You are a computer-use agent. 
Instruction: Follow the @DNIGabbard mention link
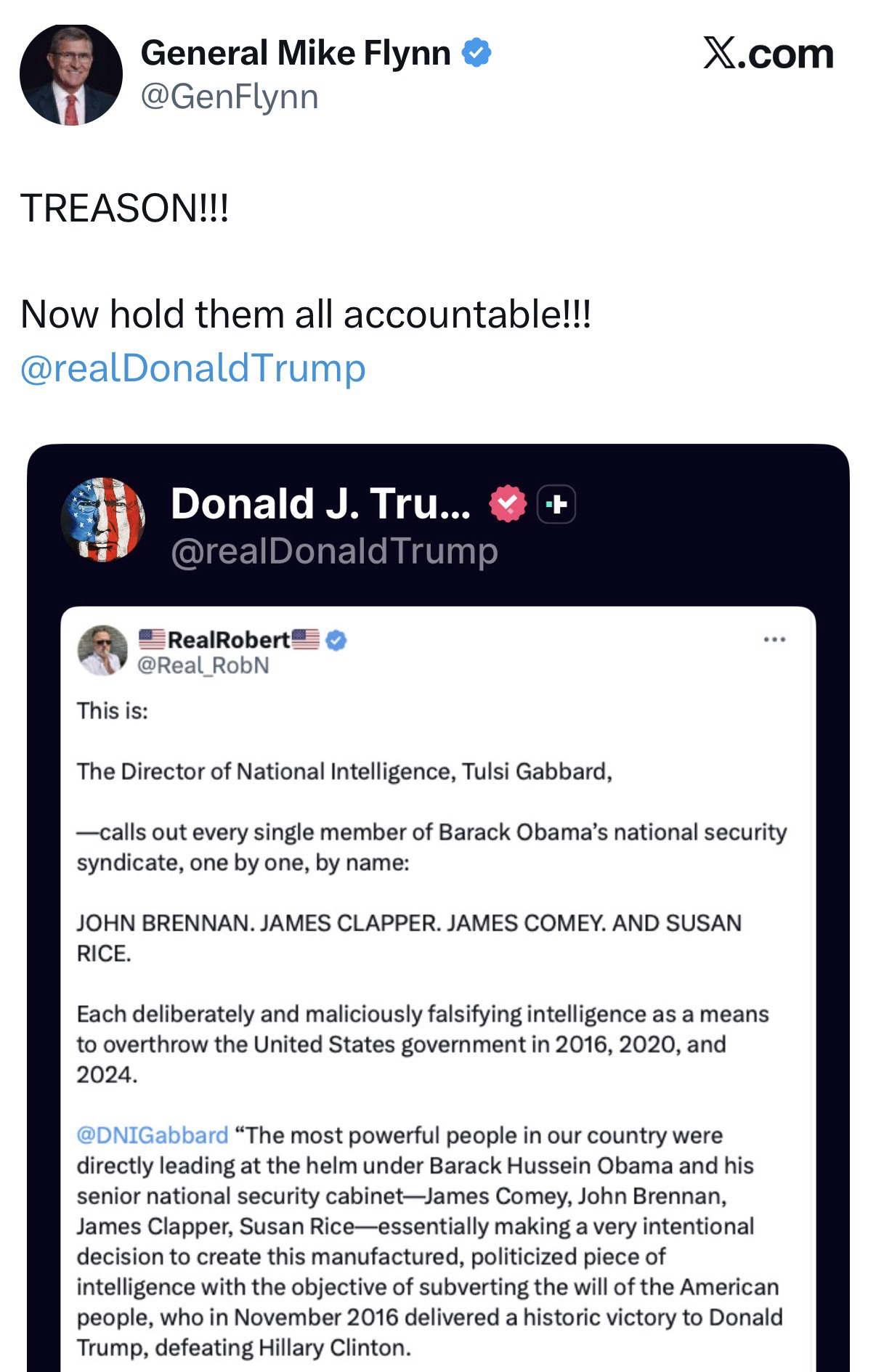(153, 1135)
